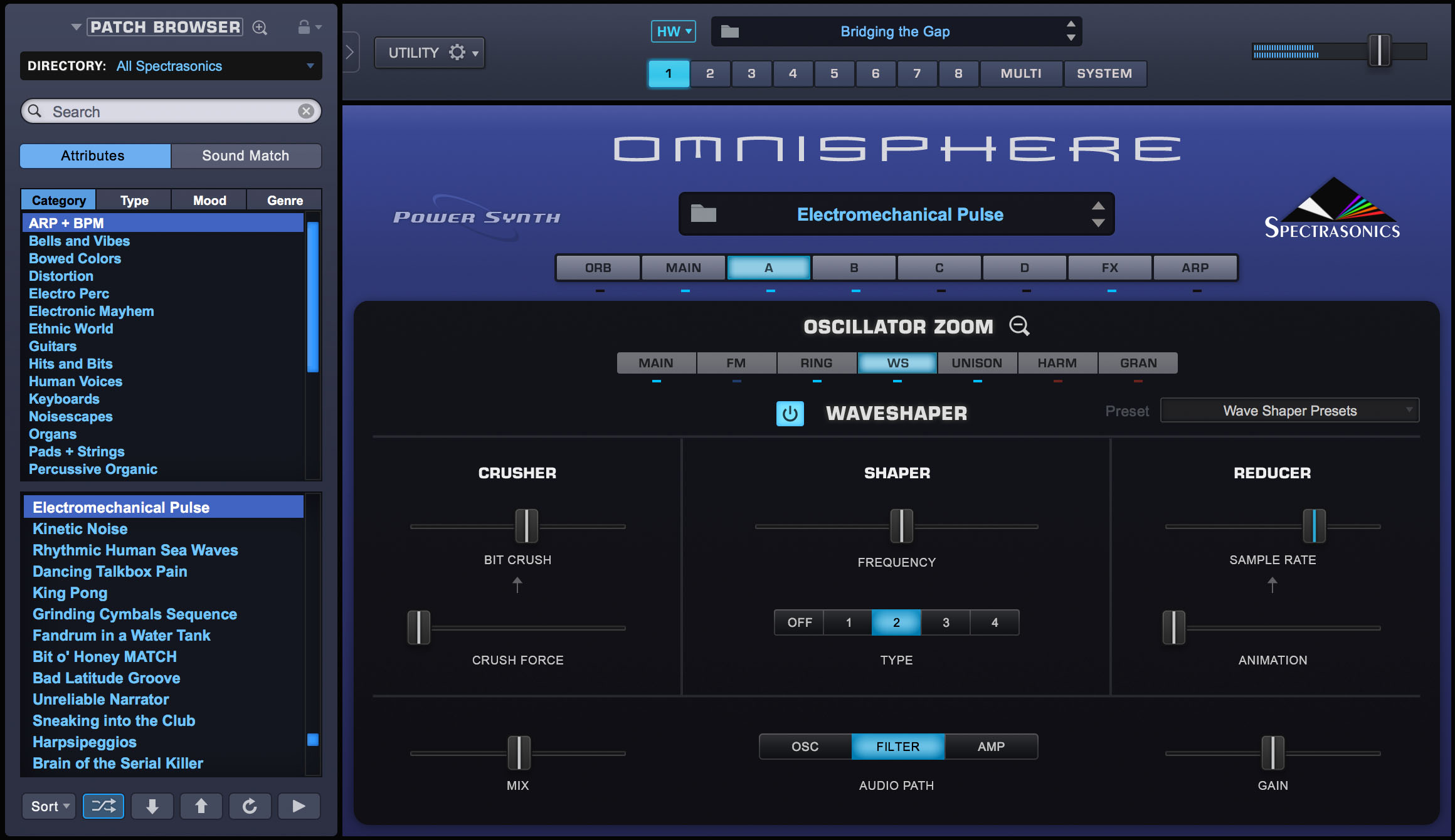The width and height of the screenshot is (1455, 840).
Task: Select the Keyboards category
Action: pos(164,399)
